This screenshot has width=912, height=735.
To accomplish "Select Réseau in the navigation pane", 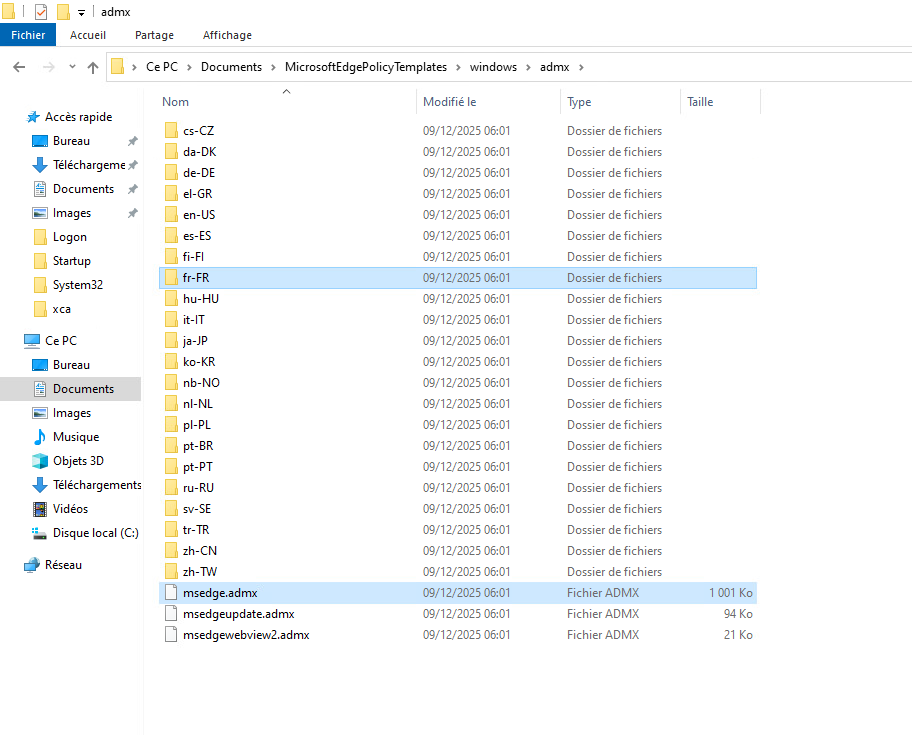I will click(63, 565).
